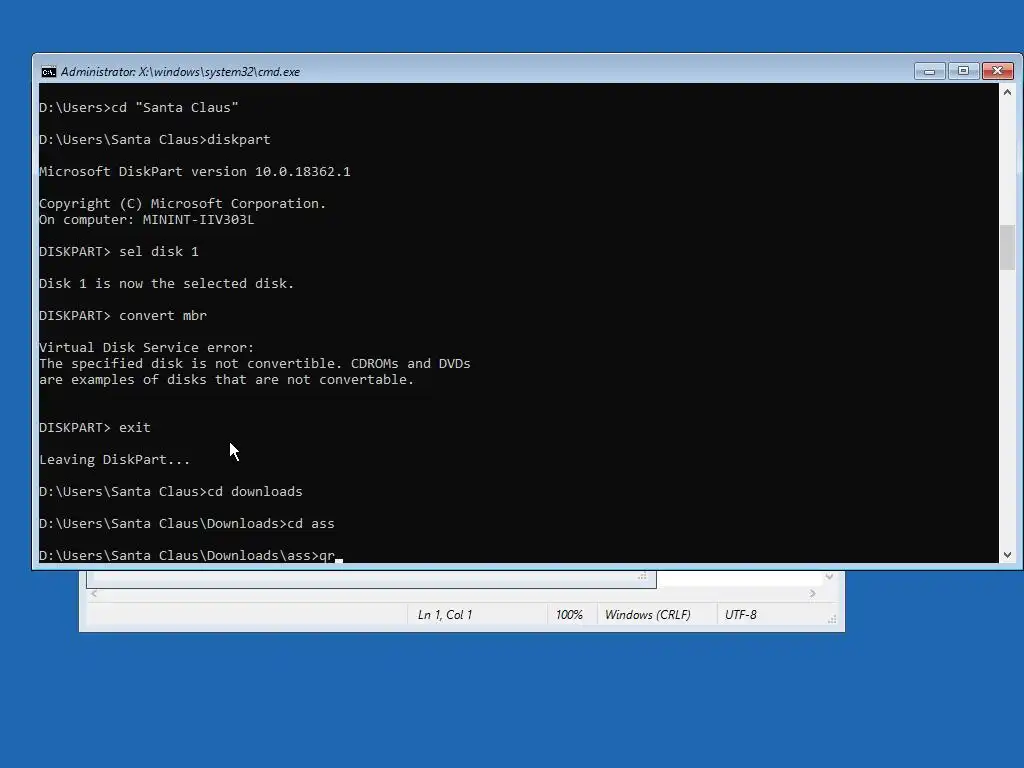
Task: Click the "cd ass" command line
Action: pos(187,523)
